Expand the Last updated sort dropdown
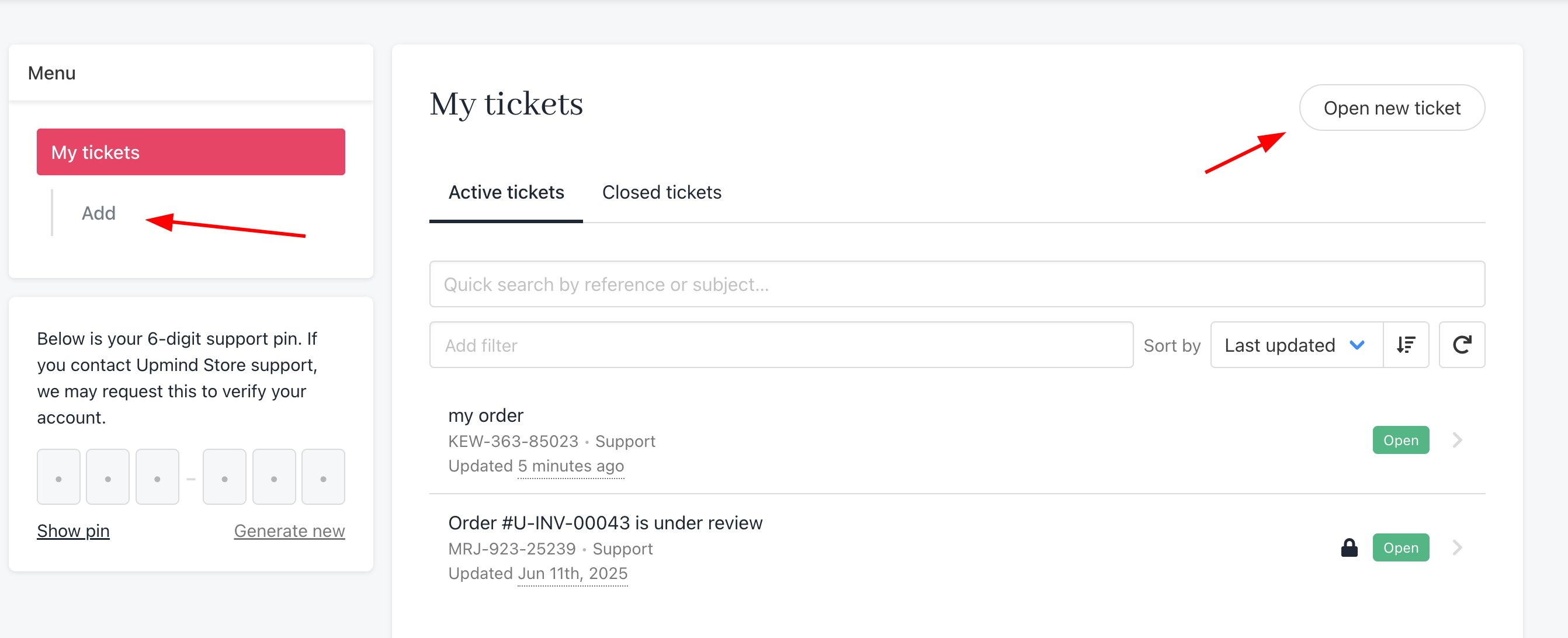Viewport: 1568px width, 638px height. [1296, 345]
